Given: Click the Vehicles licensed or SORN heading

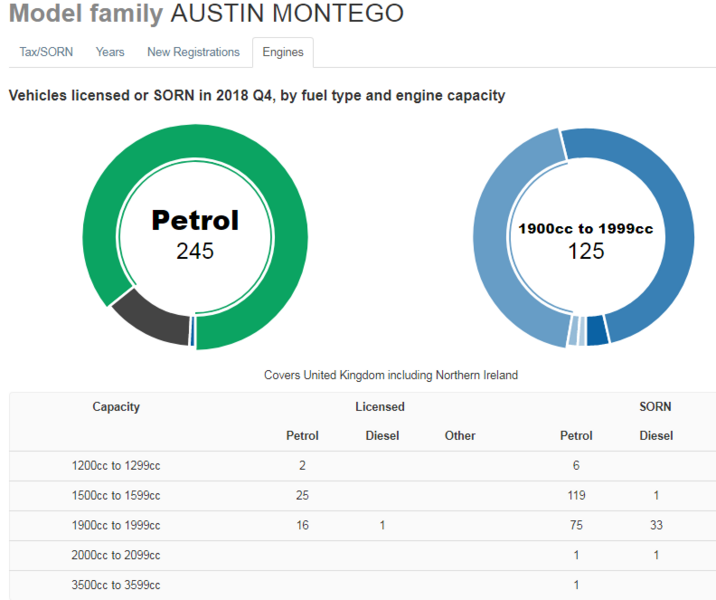Looking at the screenshot, I should (x=257, y=95).
